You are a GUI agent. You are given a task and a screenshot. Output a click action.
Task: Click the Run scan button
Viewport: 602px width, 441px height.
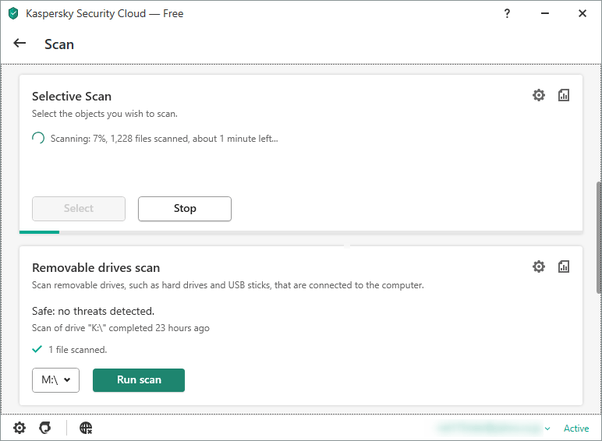139,380
